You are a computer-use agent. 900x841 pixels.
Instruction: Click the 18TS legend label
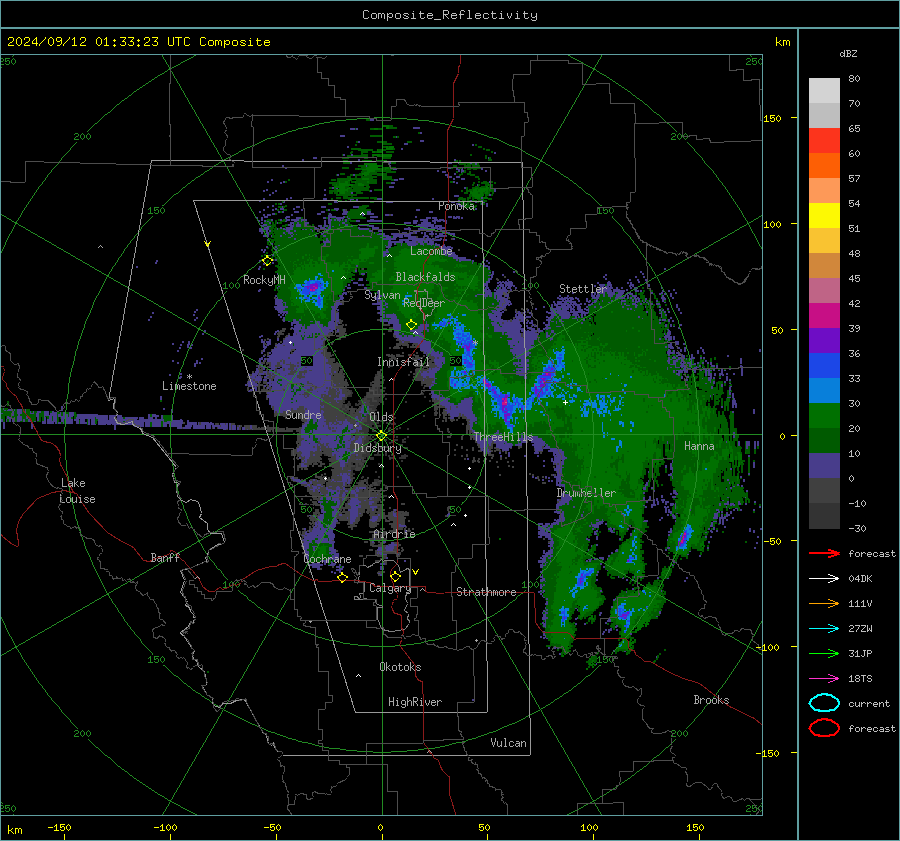click(860, 679)
